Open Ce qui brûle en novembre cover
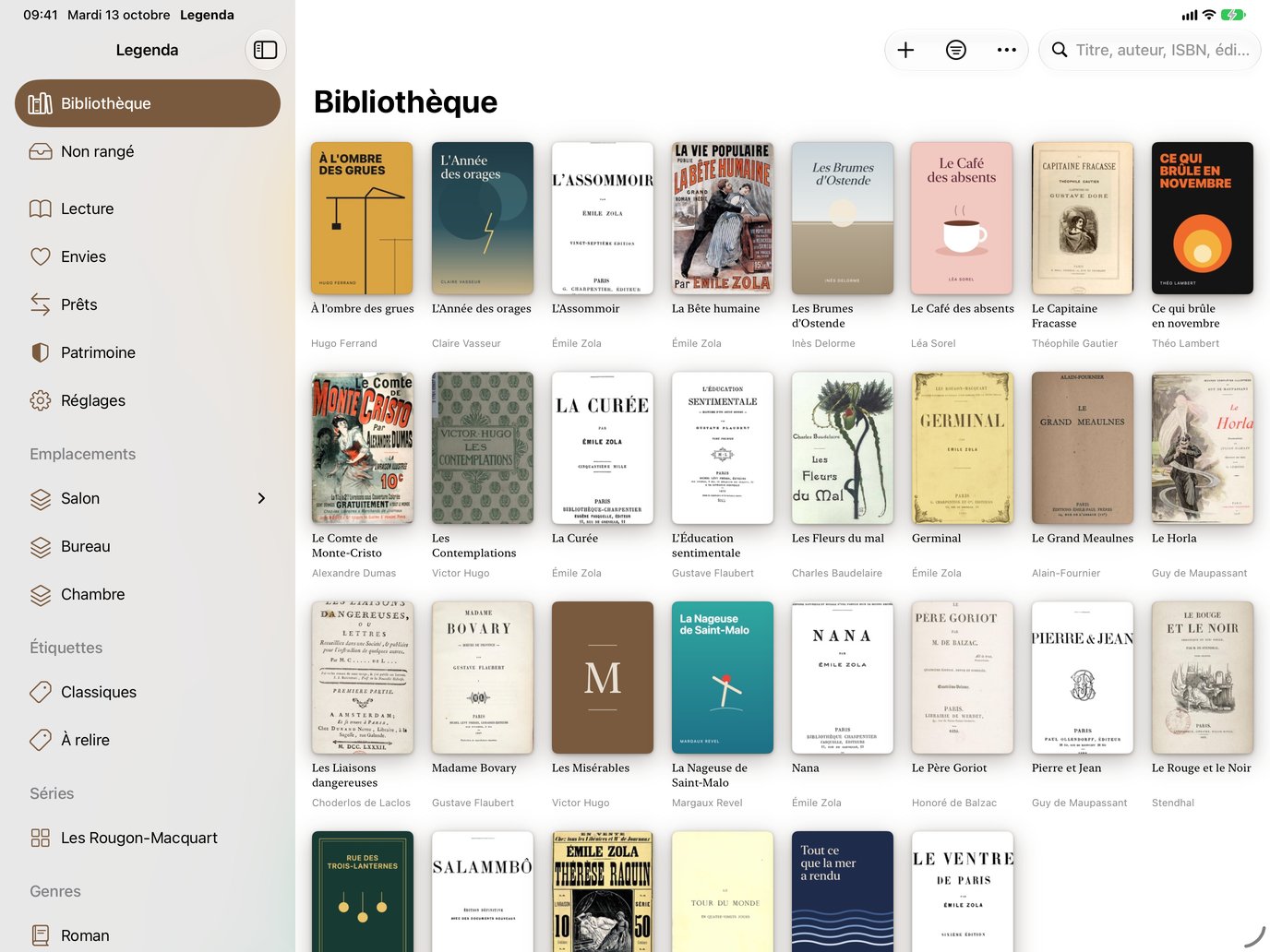This screenshot has width=1270, height=952. coord(1203,218)
